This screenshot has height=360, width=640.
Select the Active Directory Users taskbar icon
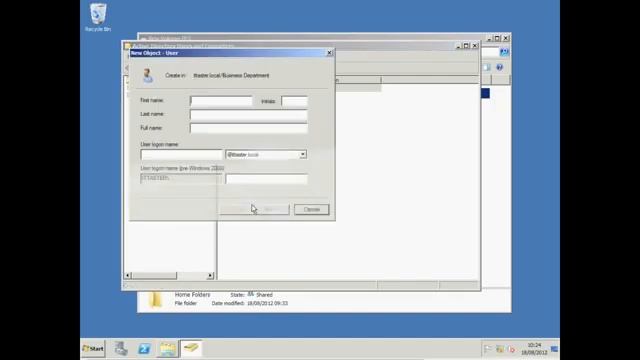point(191,348)
